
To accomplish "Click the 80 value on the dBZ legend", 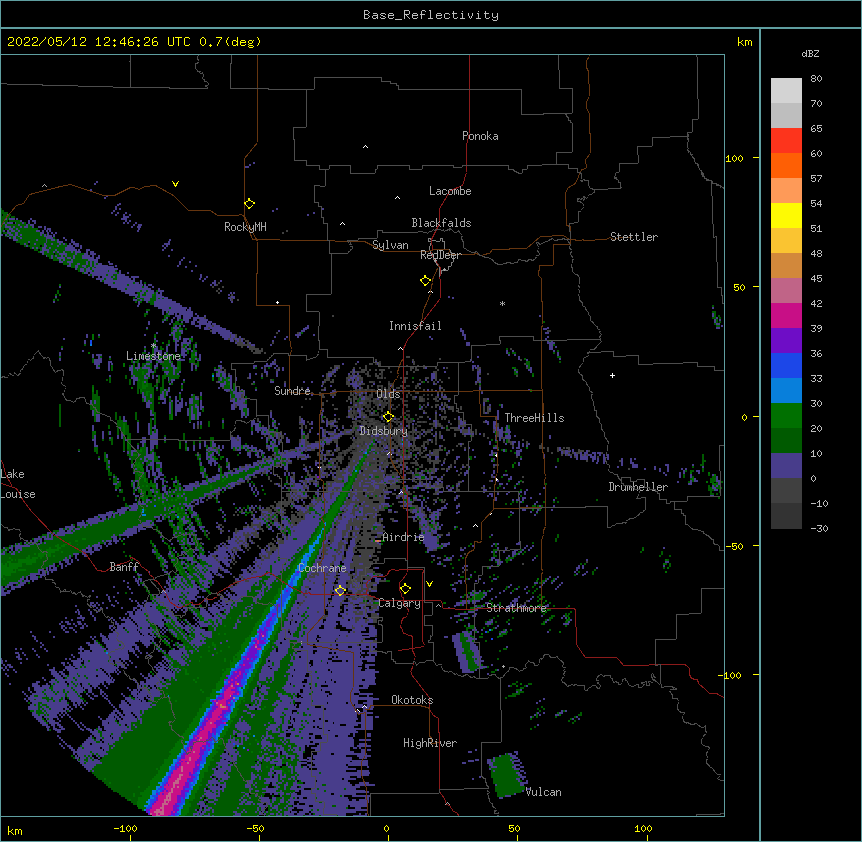I will (x=816, y=79).
